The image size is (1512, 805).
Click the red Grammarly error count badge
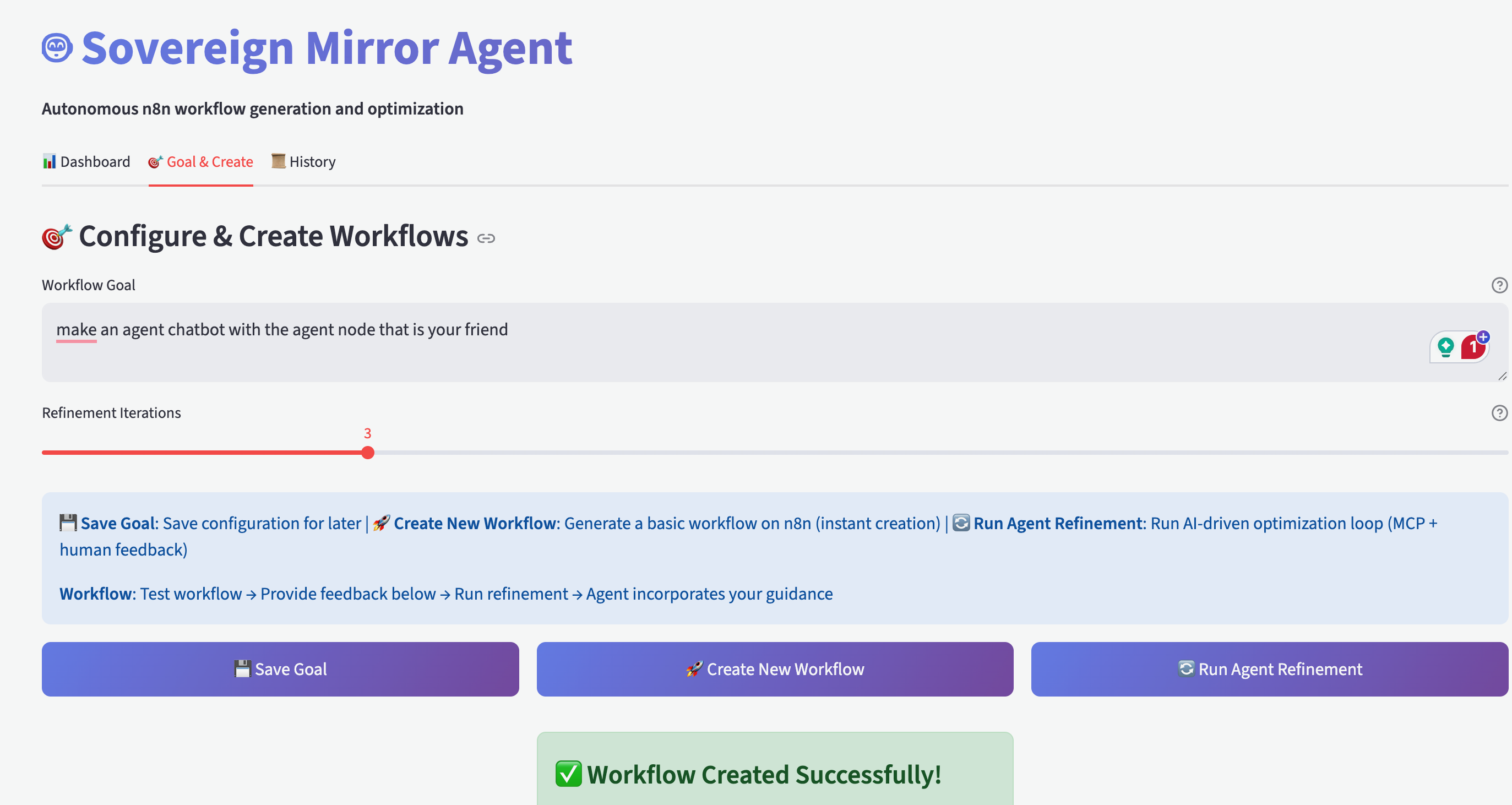click(x=1471, y=348)
